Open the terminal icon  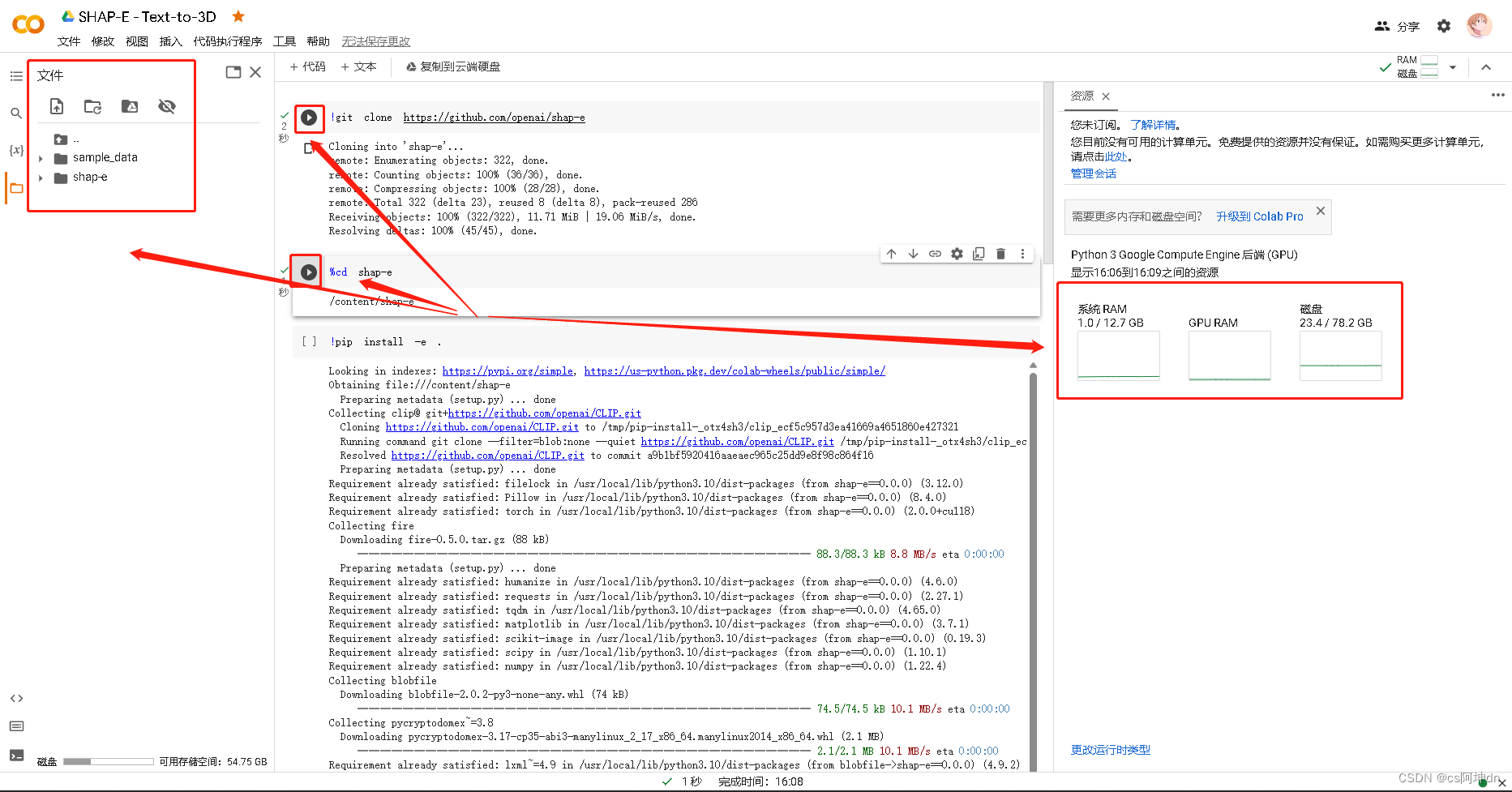(x=16, y=756)
